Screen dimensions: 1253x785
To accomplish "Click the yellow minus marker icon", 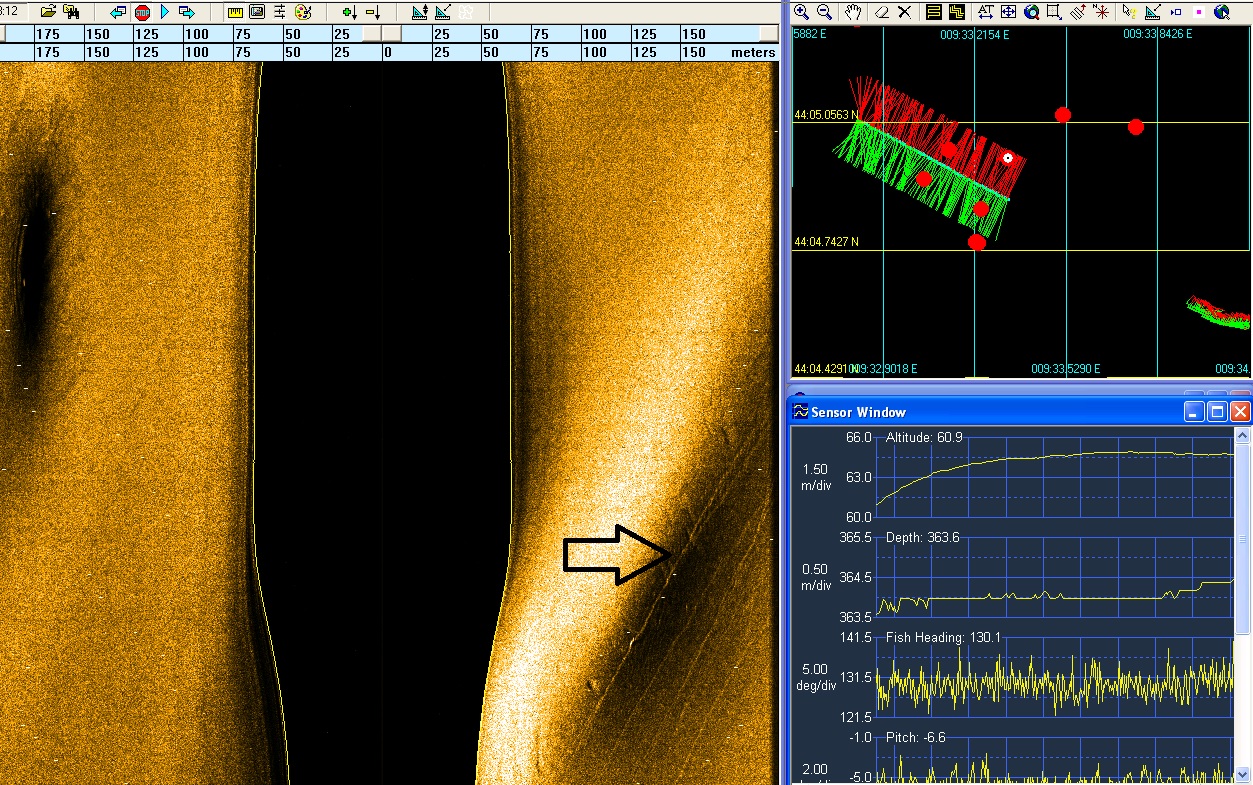I will 373,12.
